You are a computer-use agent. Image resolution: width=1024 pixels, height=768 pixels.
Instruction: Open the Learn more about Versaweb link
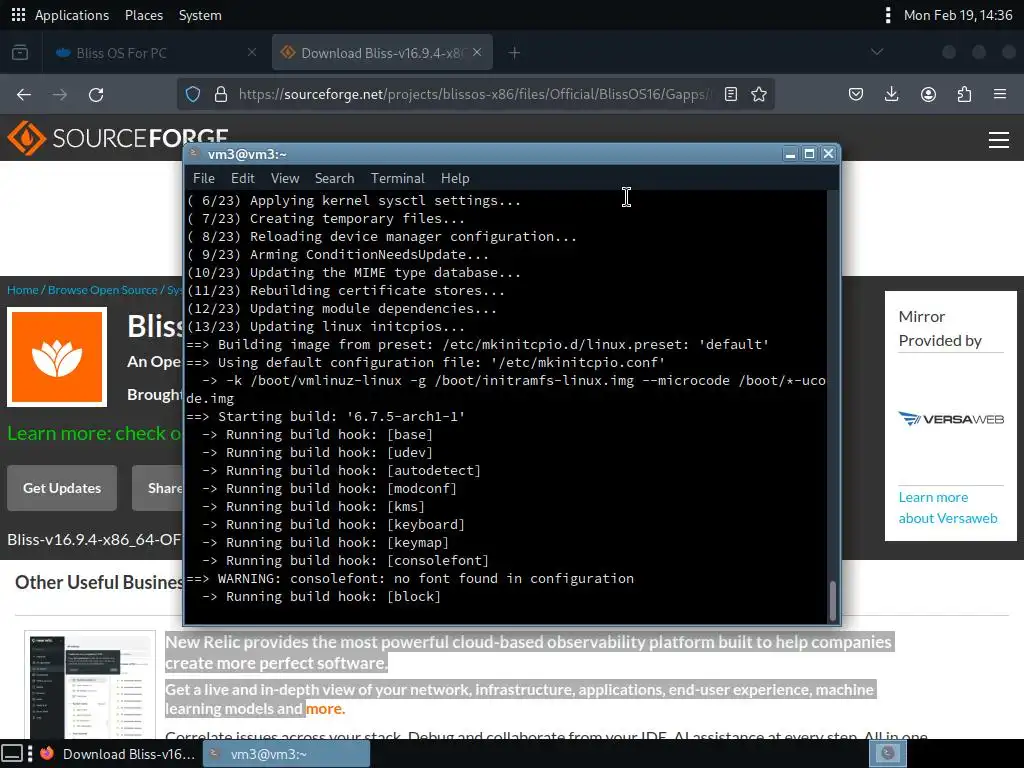pos(948,507)
